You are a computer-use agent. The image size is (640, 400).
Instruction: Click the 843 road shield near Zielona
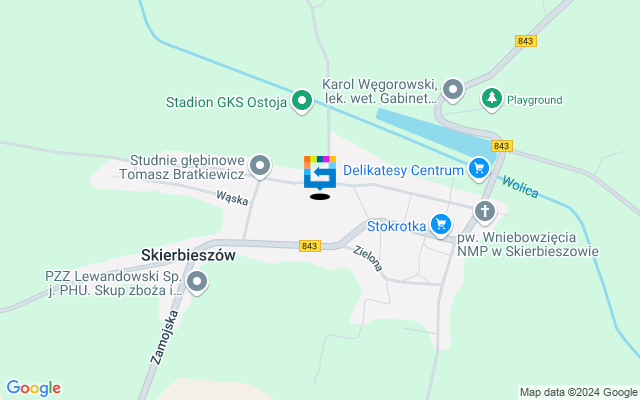tap(310, 246)
